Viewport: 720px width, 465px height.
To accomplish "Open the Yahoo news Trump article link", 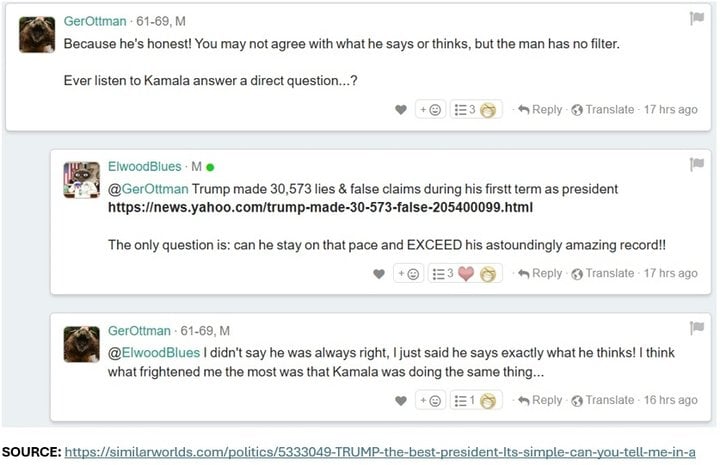I will (321, 207).
